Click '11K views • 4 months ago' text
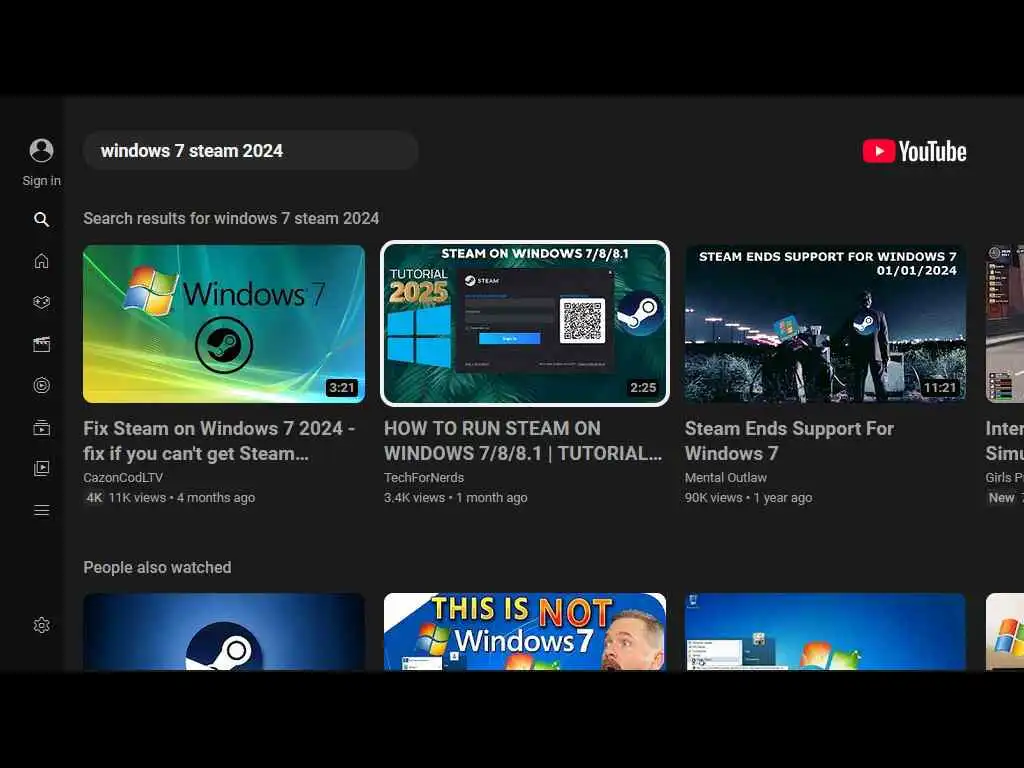 click(182, 498)
